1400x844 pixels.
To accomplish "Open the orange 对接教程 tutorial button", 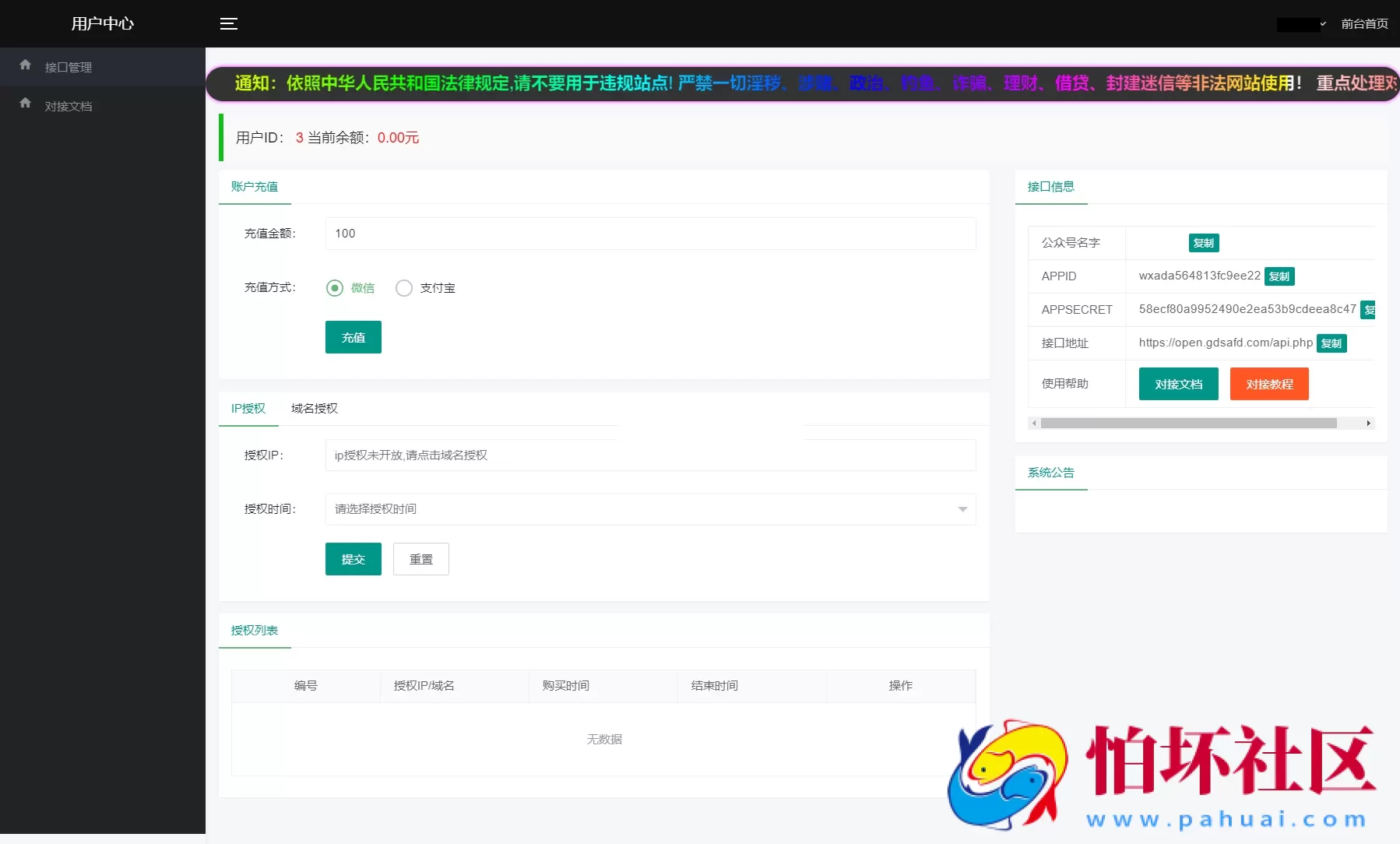I will point(1268,383).
